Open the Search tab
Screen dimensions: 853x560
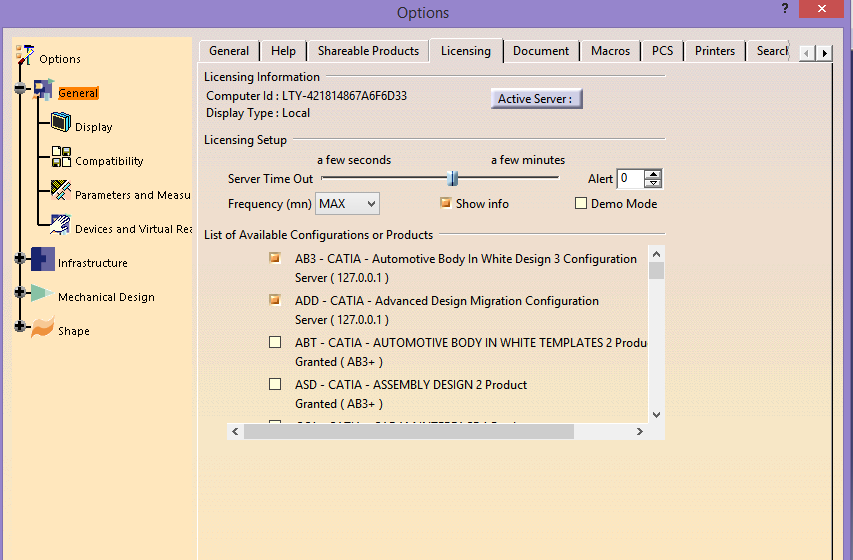point(768,51)
